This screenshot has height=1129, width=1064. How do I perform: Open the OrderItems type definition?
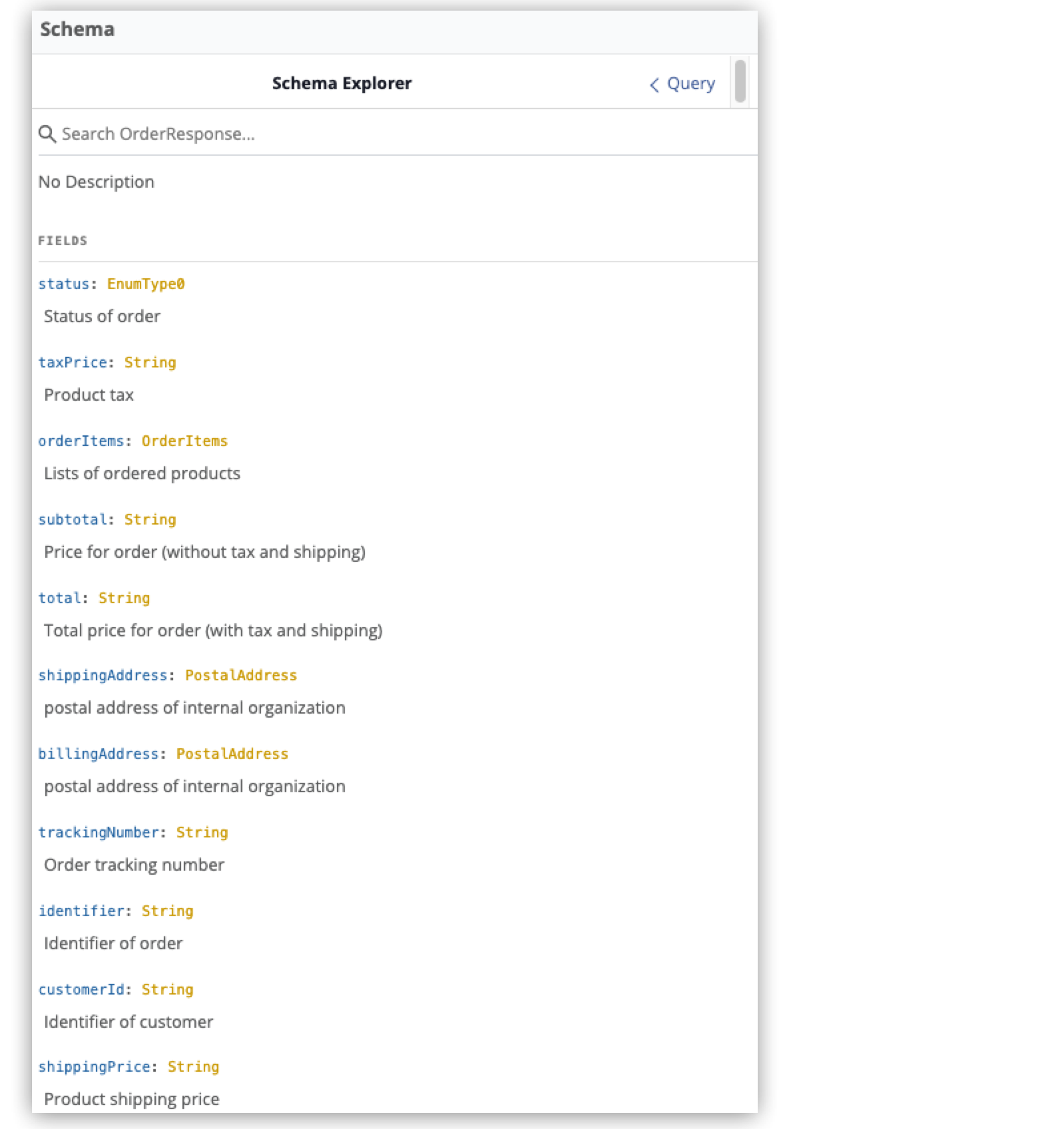[184, 441]
